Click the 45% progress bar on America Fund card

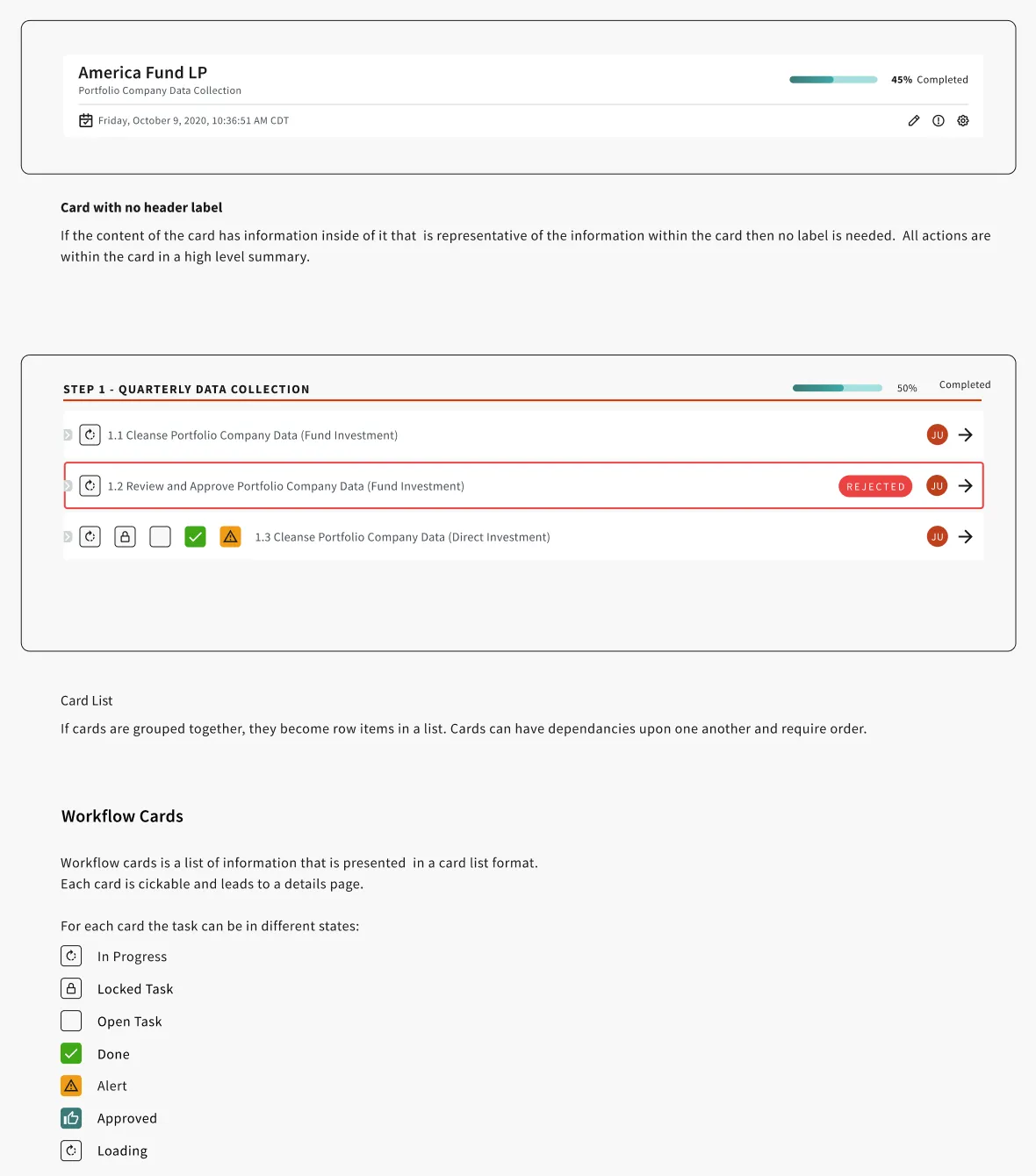pos(833,80)
